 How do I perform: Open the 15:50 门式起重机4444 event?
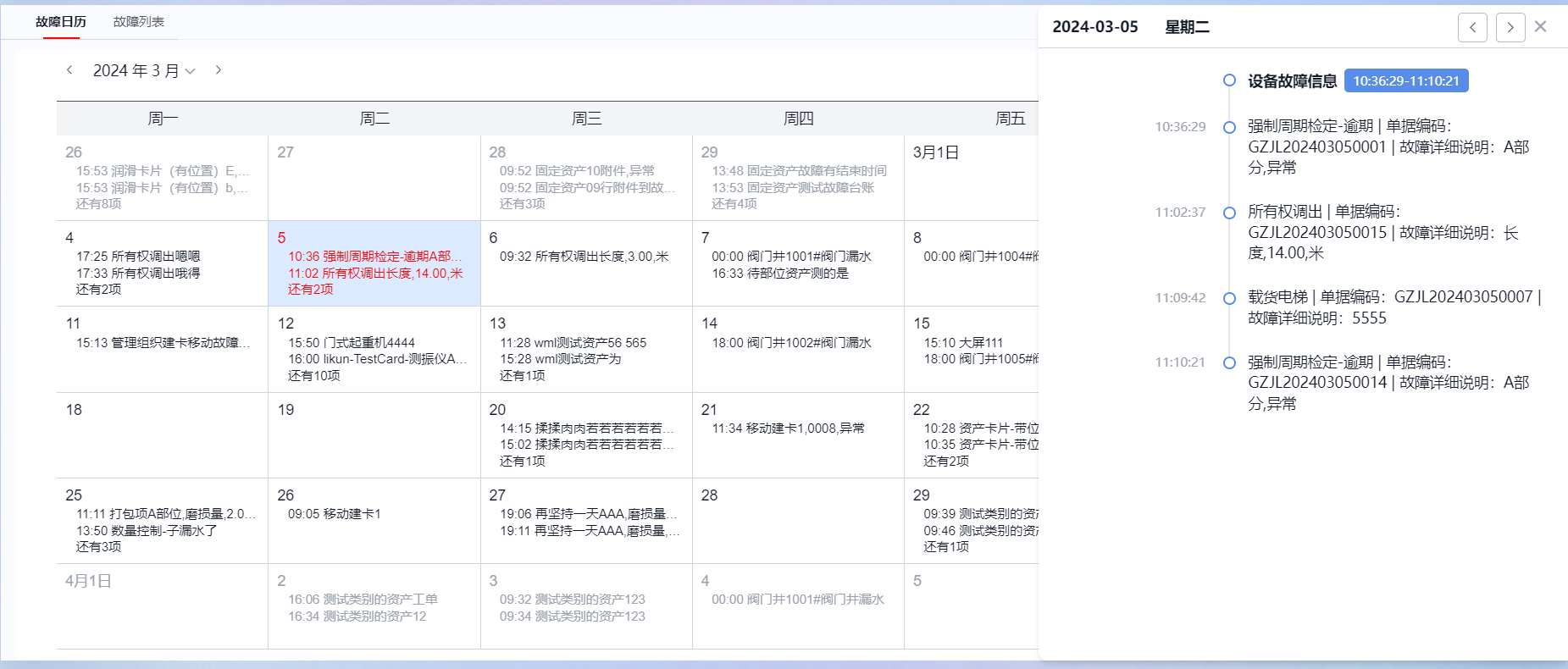click(x=351, y=343)
